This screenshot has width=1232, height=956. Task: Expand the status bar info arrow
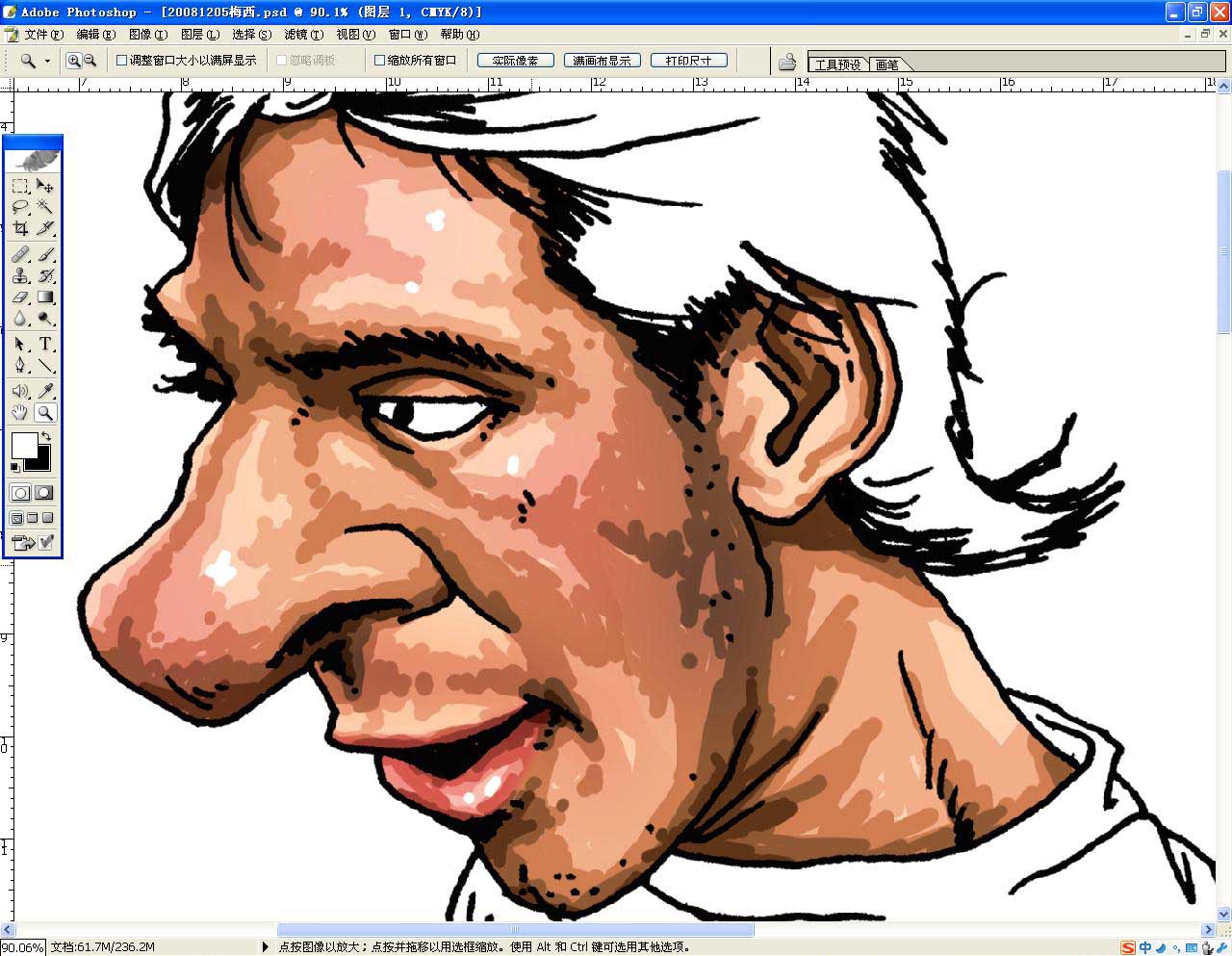[x=266, y=947]
